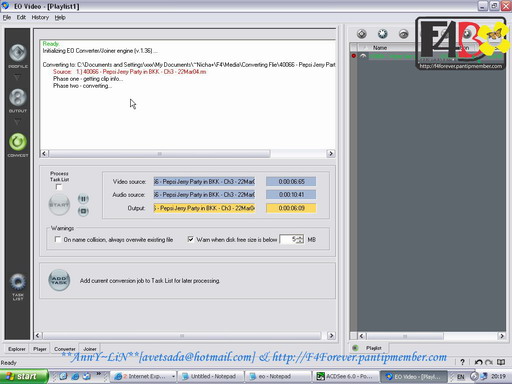Image resolution: width=512 pixels, height=384 pixels.
Task: Enable always overwrite existing file on collision
Action: point(58,239)
